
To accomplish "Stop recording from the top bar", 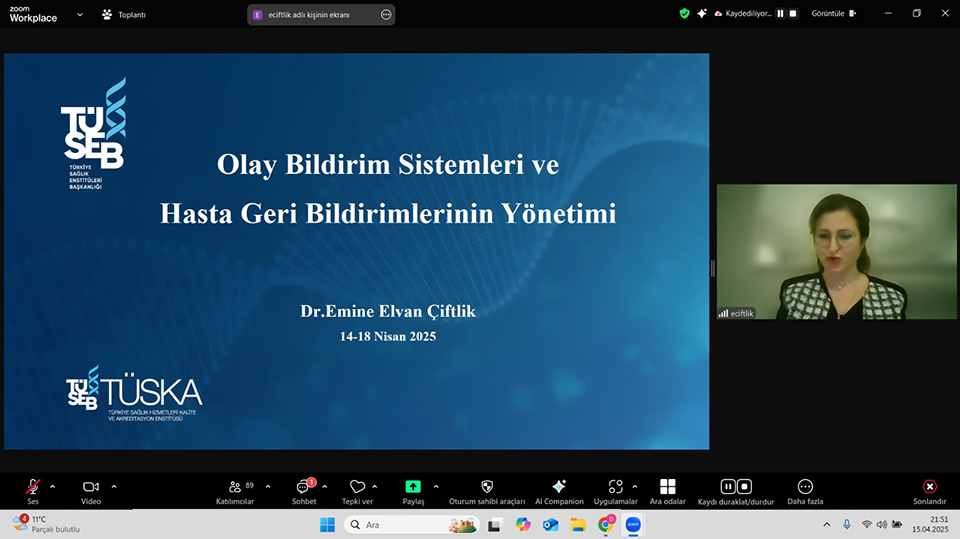I will click(794, 14).
